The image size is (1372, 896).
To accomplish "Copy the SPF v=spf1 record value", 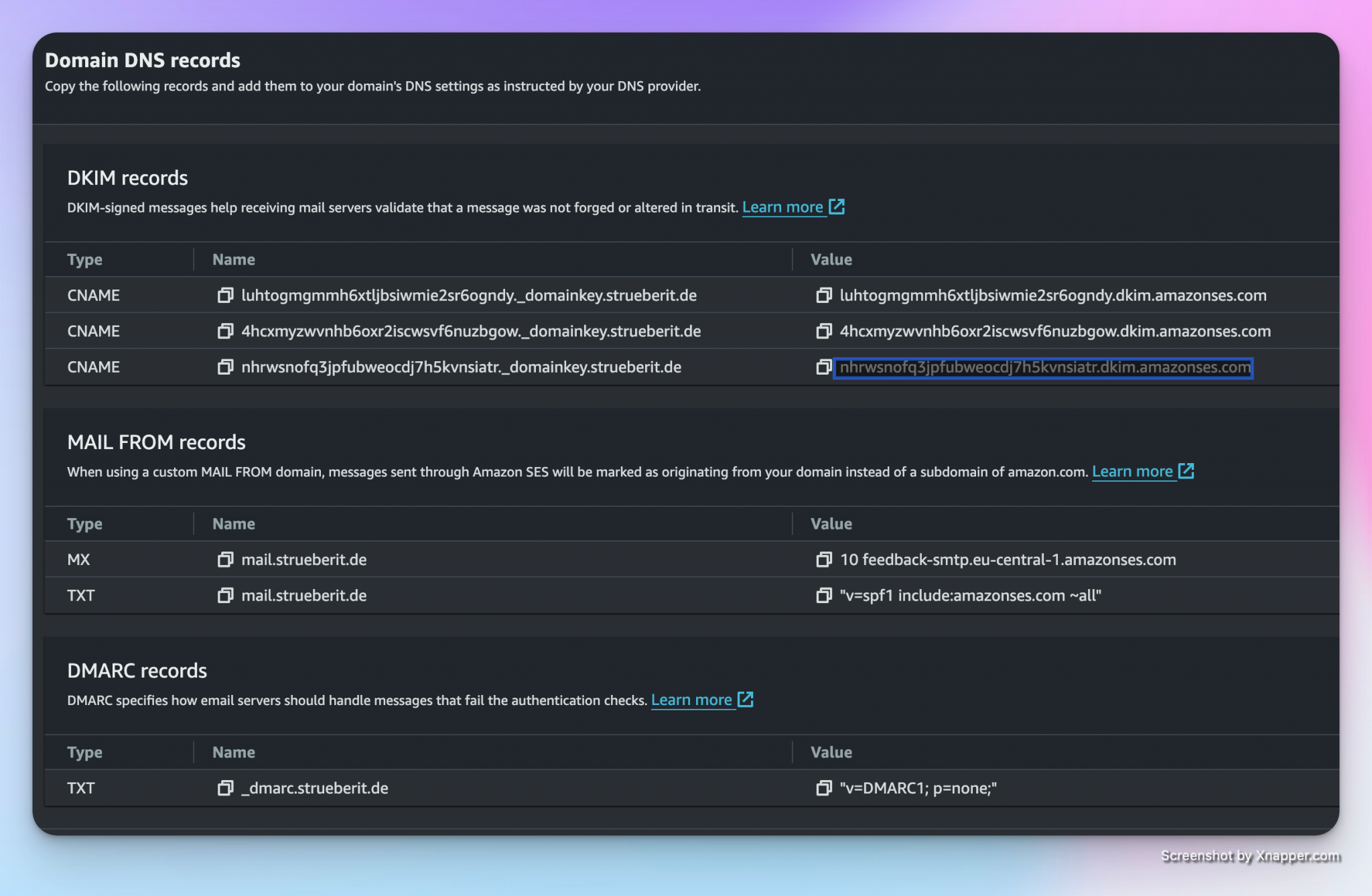I will coord(823,596).
